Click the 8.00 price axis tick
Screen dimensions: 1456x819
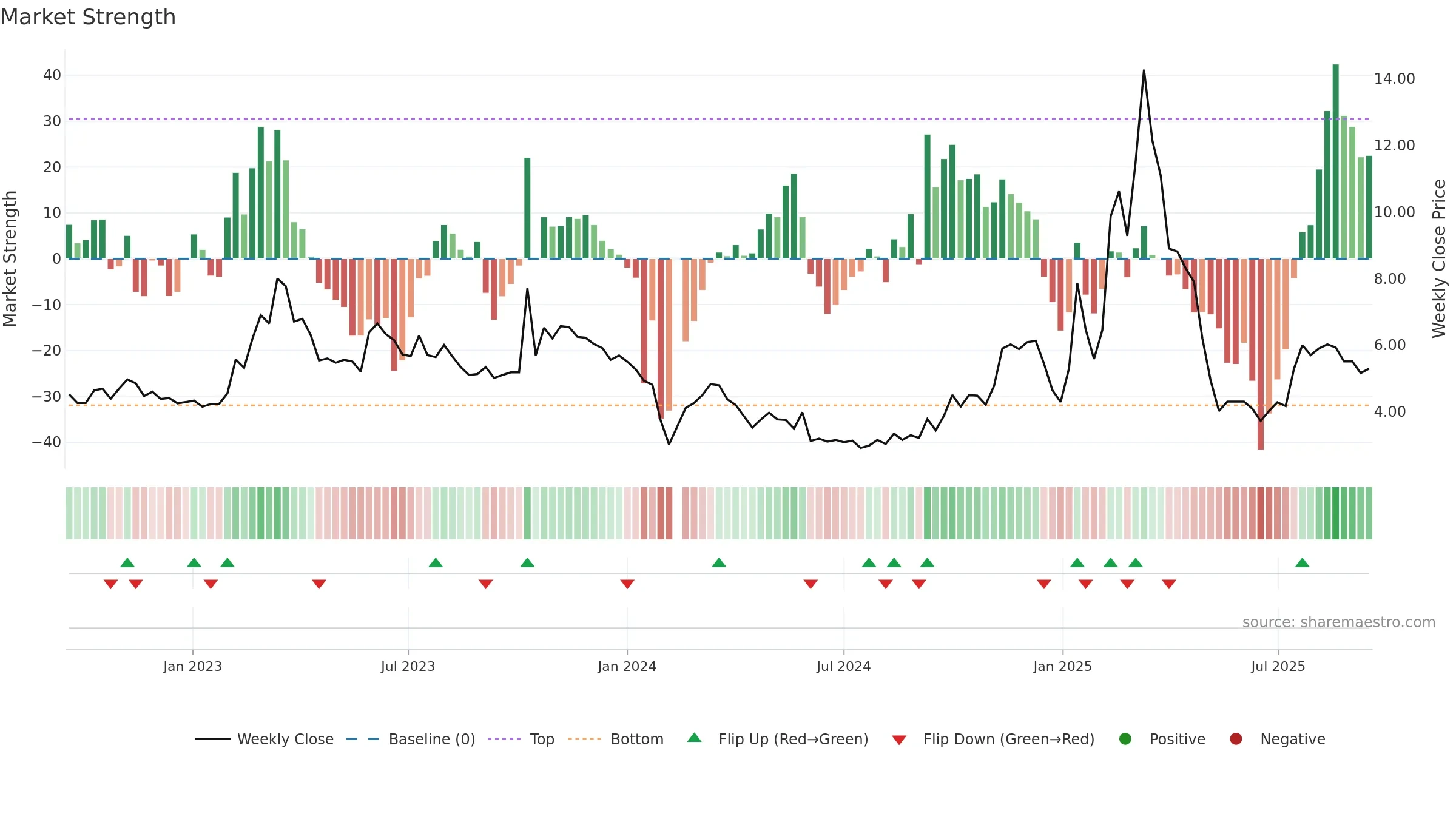click(x=1389, y=279)
